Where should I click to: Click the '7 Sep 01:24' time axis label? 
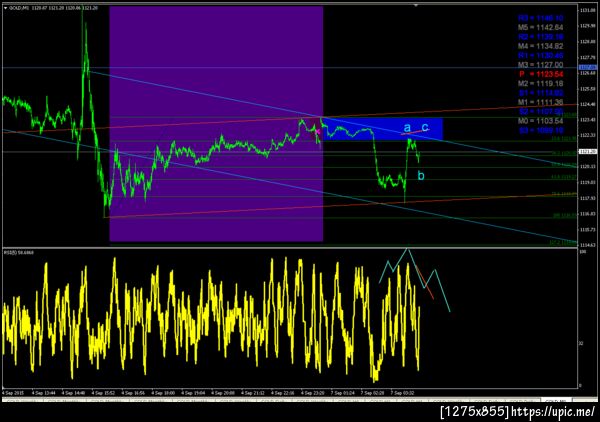[x=343, y=393]
